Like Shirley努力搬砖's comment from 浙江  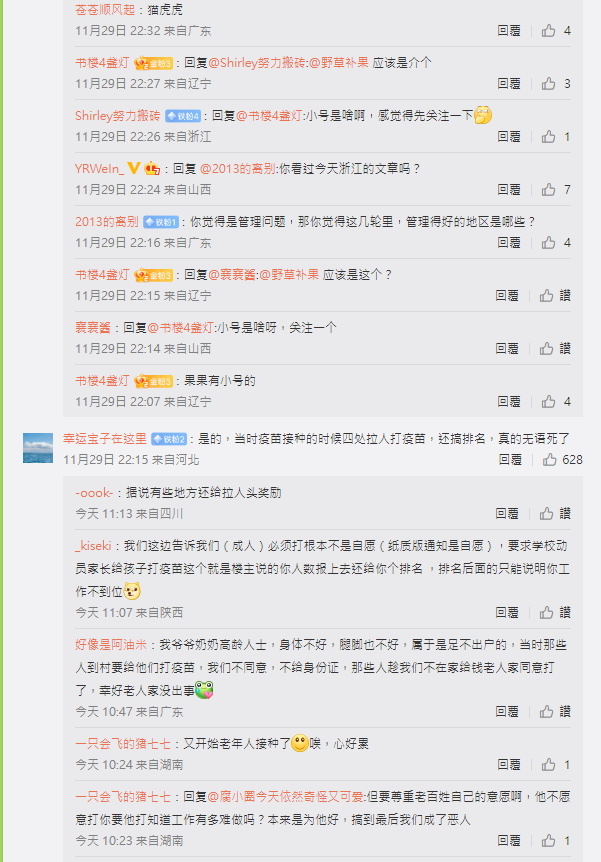(548, 136)
